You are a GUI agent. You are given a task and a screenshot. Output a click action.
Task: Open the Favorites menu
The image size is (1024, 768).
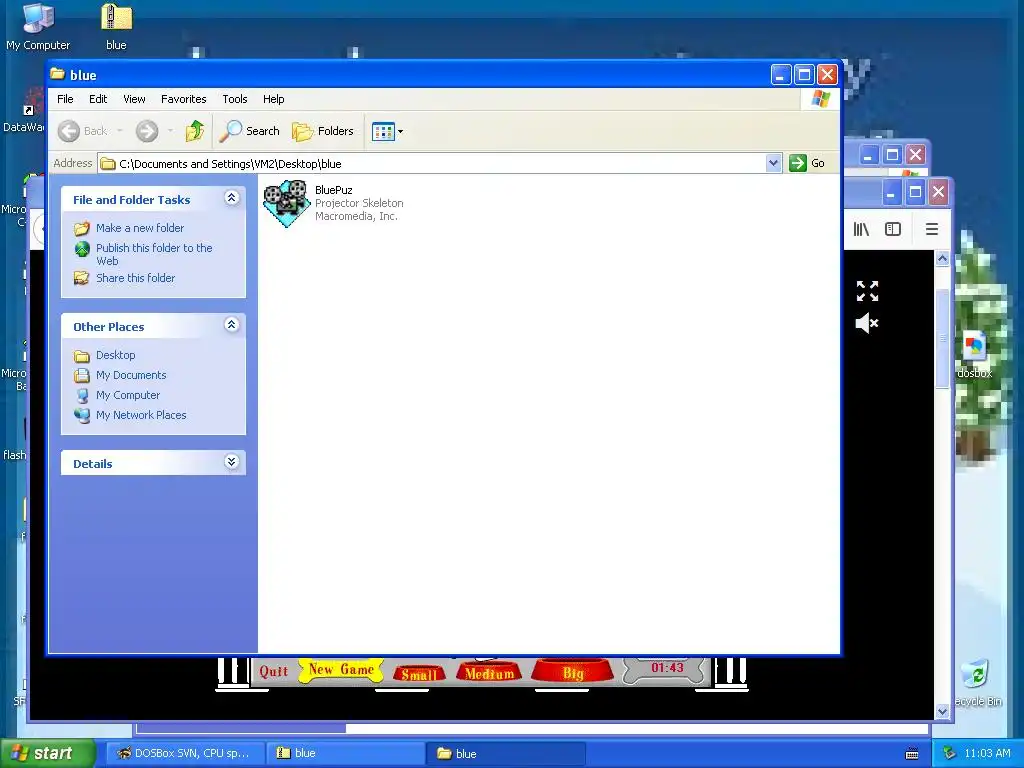click(184, 99)
